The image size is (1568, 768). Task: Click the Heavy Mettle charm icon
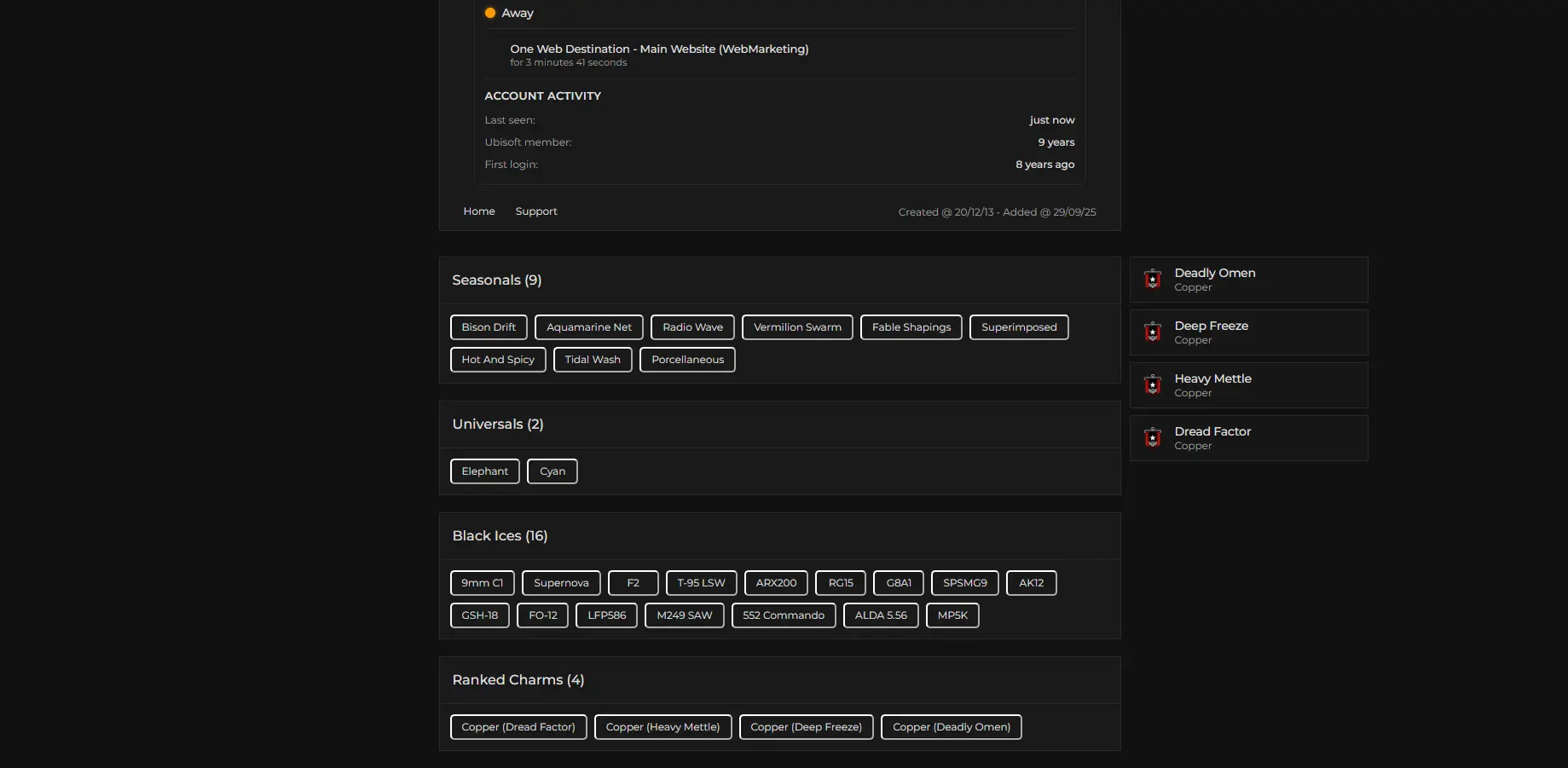(1153, 385)
